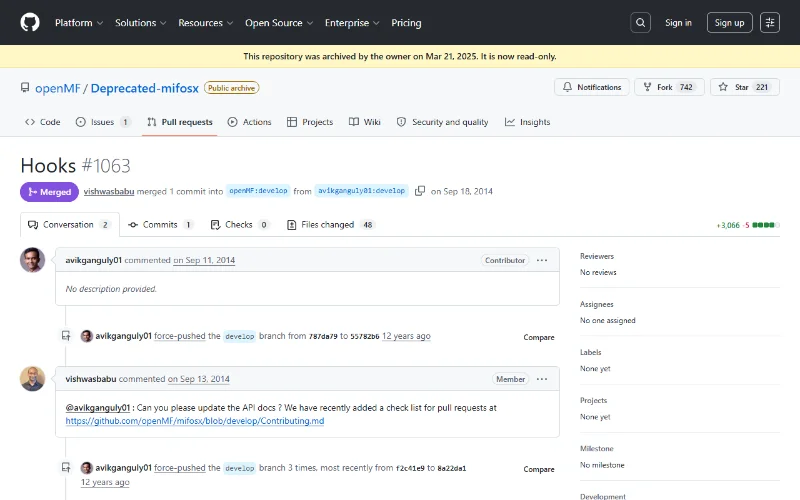Click the Sign up button
The width and height of the screenshot is (800, 500).
(729, 22)
